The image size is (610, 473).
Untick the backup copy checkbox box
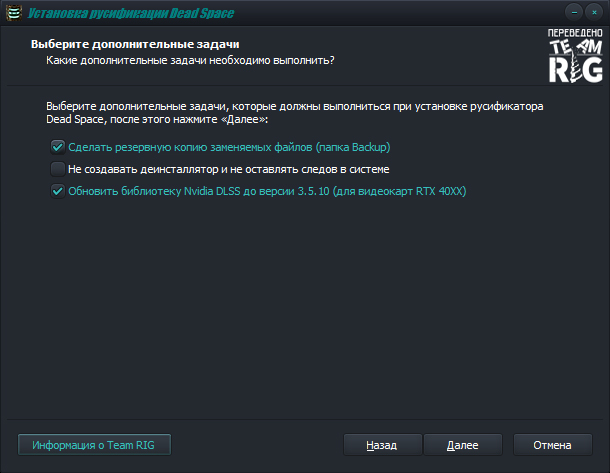[57, 147]
